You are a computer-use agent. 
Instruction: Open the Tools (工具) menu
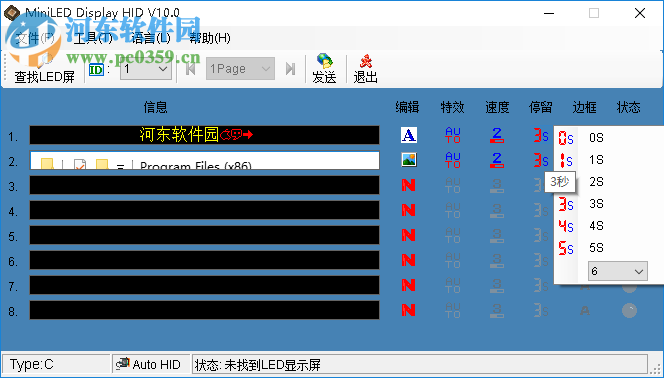click(x=93, y=38)
